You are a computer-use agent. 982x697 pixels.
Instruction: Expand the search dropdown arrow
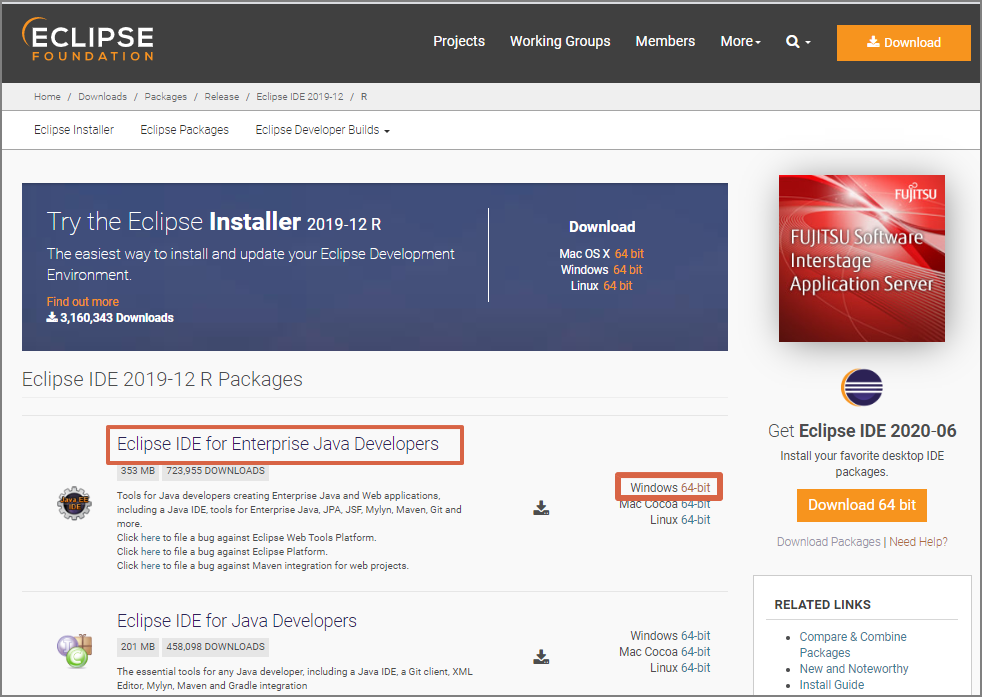(x=808, y=42)
